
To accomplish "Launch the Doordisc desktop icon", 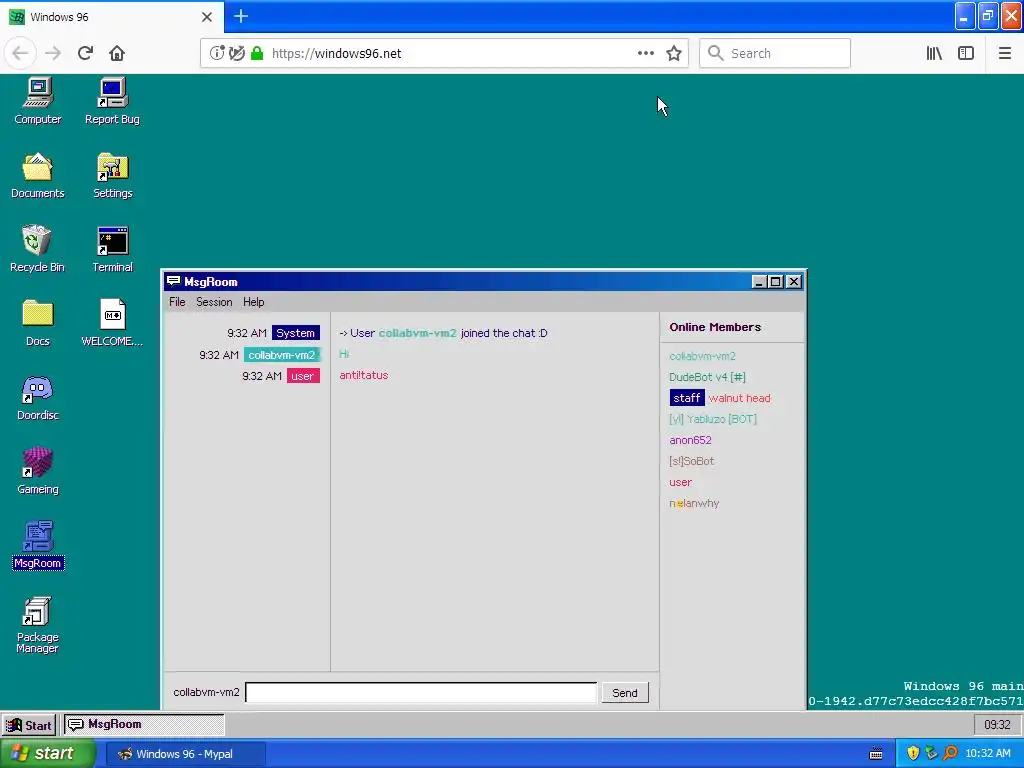I will pyautogui.click(x=38, y=397).
